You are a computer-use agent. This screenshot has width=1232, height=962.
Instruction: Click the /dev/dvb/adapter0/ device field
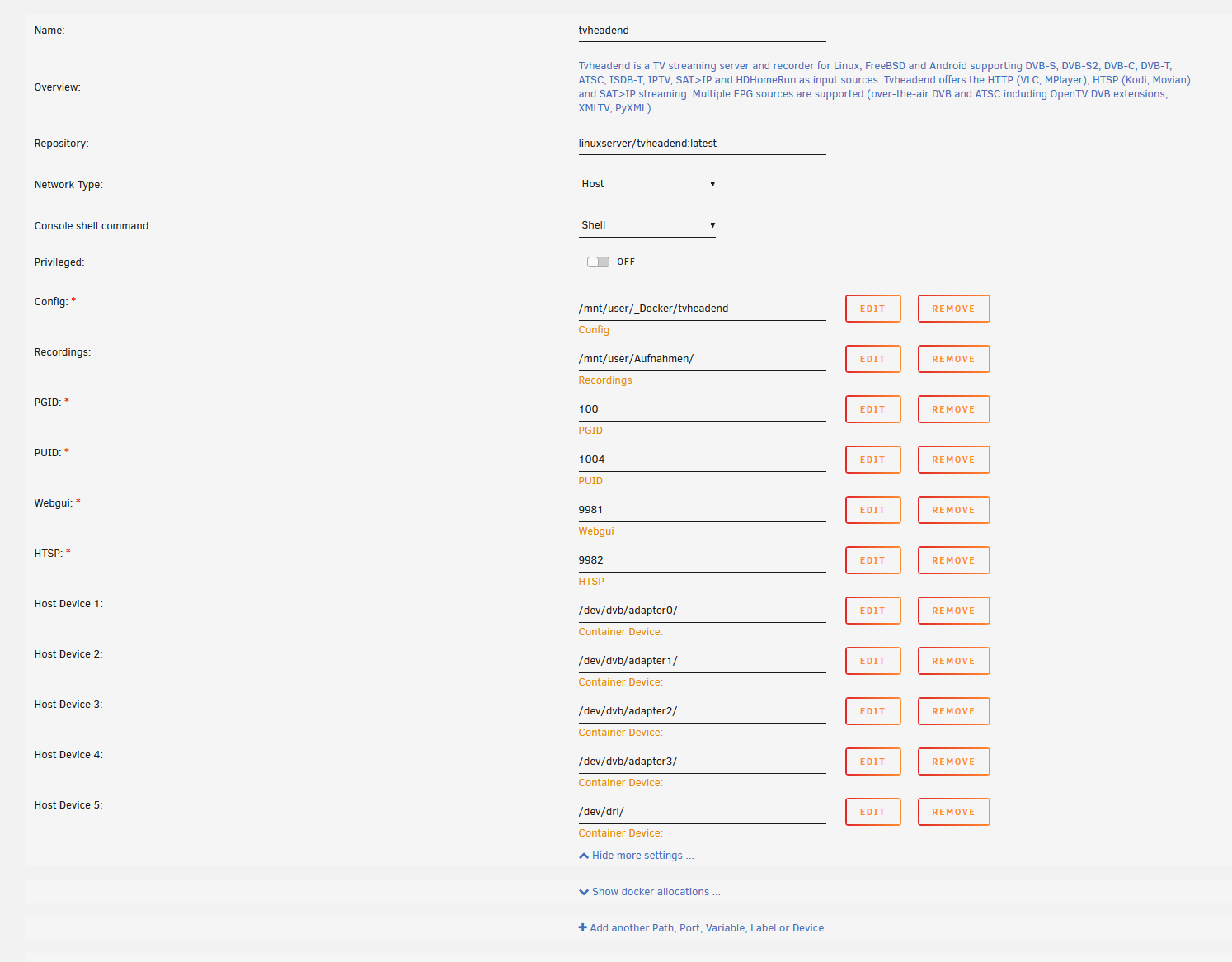[x=702, y=611]
